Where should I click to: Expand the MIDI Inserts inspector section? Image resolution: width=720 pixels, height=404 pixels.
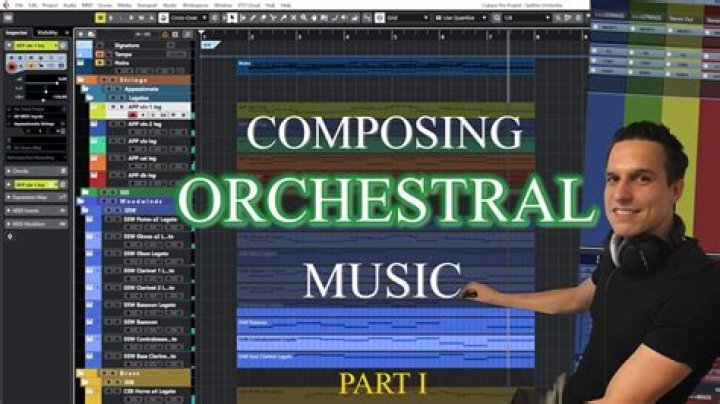(x=36, y=211)
